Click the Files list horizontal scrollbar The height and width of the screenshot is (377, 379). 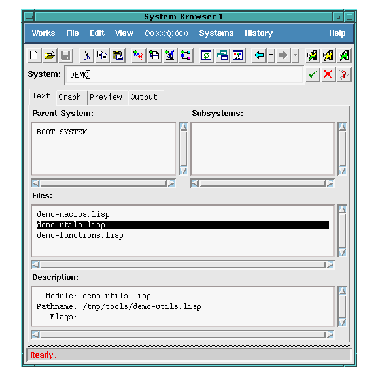tap(183, 265)
